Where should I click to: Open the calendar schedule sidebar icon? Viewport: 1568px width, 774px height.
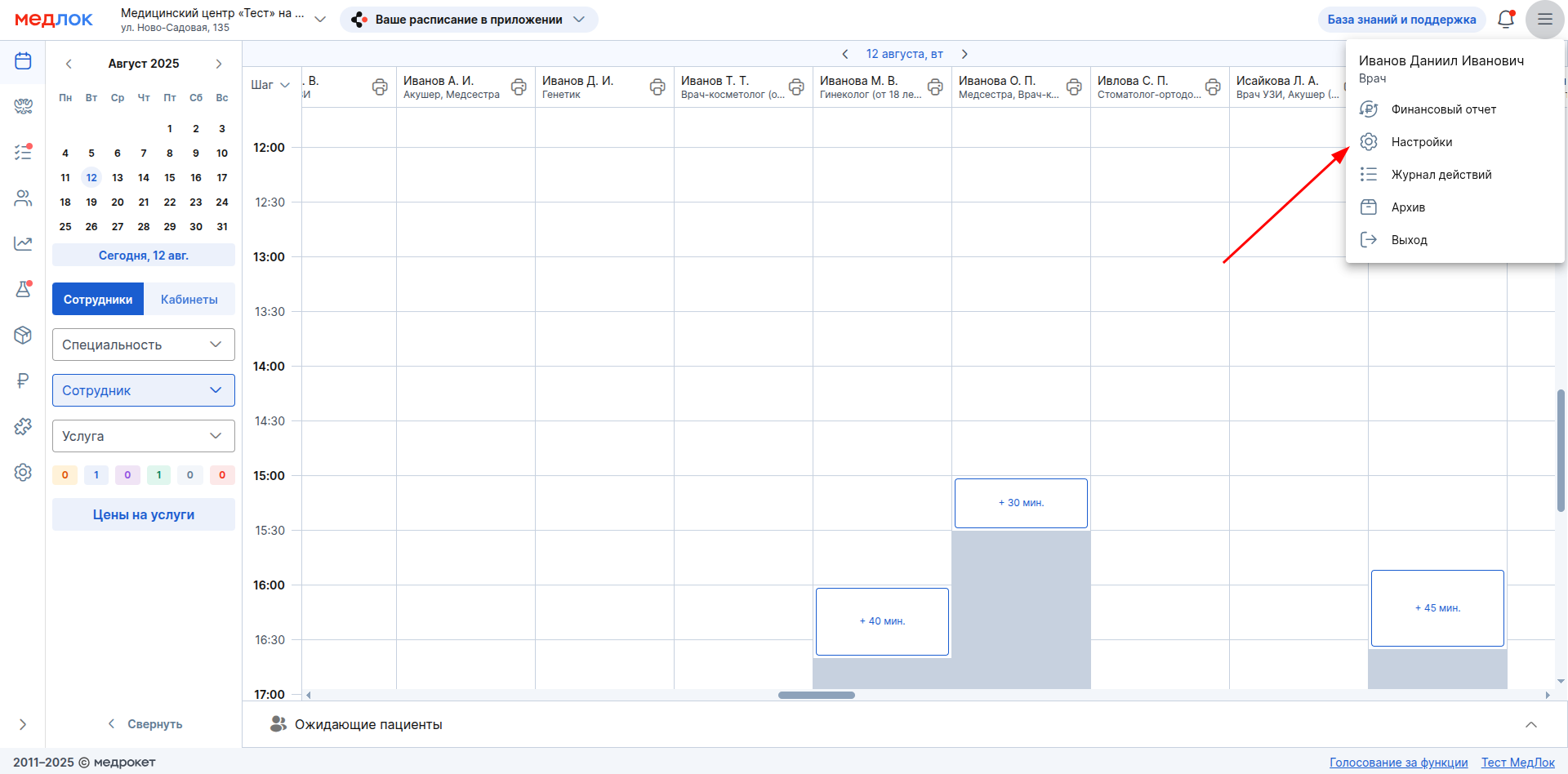[x=23, y=61]
